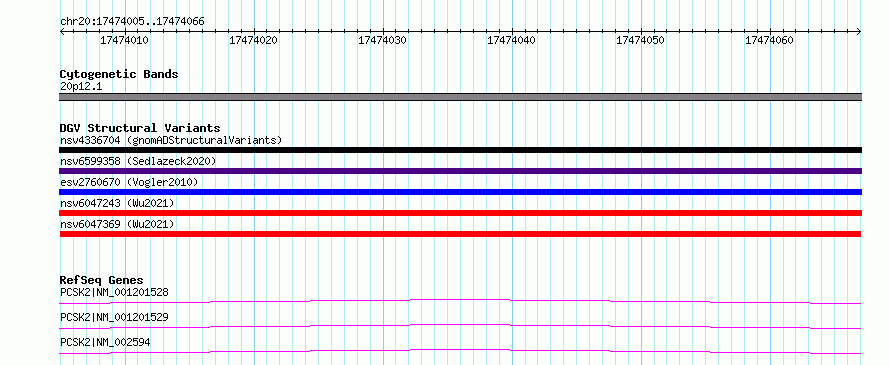Open the nsv4336704 gnomAD variant label
The width and height of the screenshot is (890, 365).
(171, 140)
